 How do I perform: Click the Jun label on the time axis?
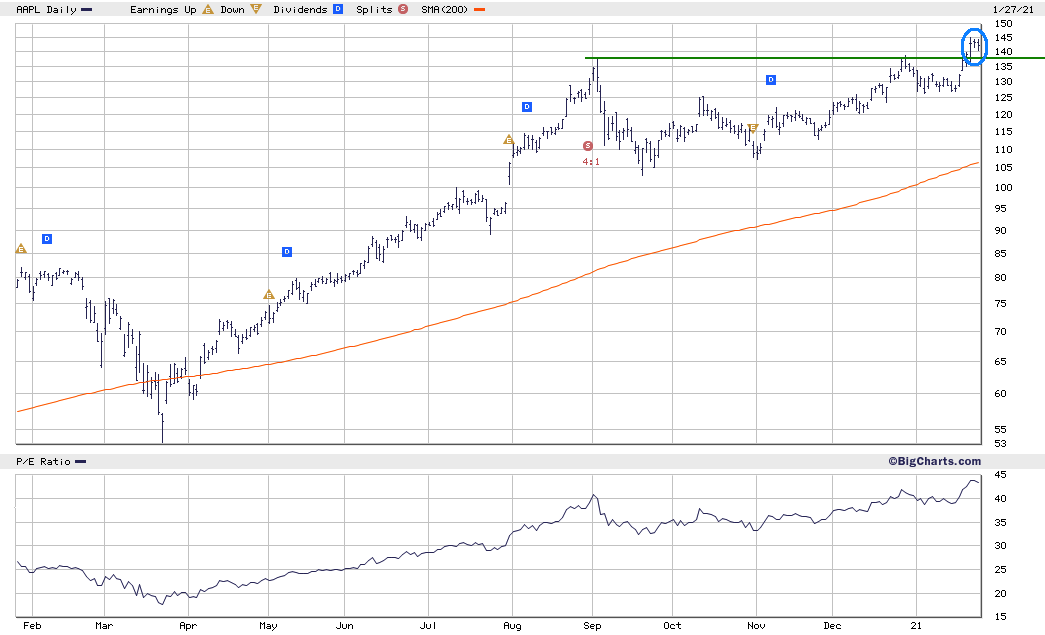344,626
